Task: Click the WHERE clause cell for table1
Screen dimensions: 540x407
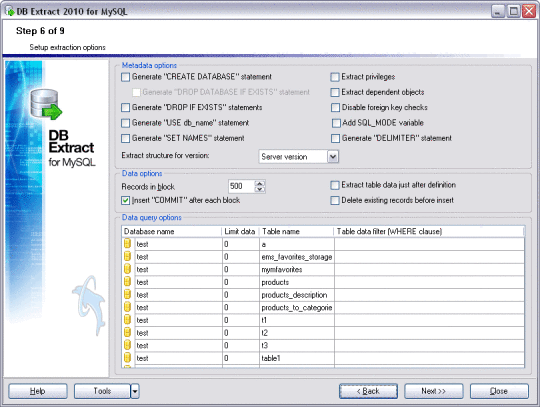Action: tap(429, 358)
